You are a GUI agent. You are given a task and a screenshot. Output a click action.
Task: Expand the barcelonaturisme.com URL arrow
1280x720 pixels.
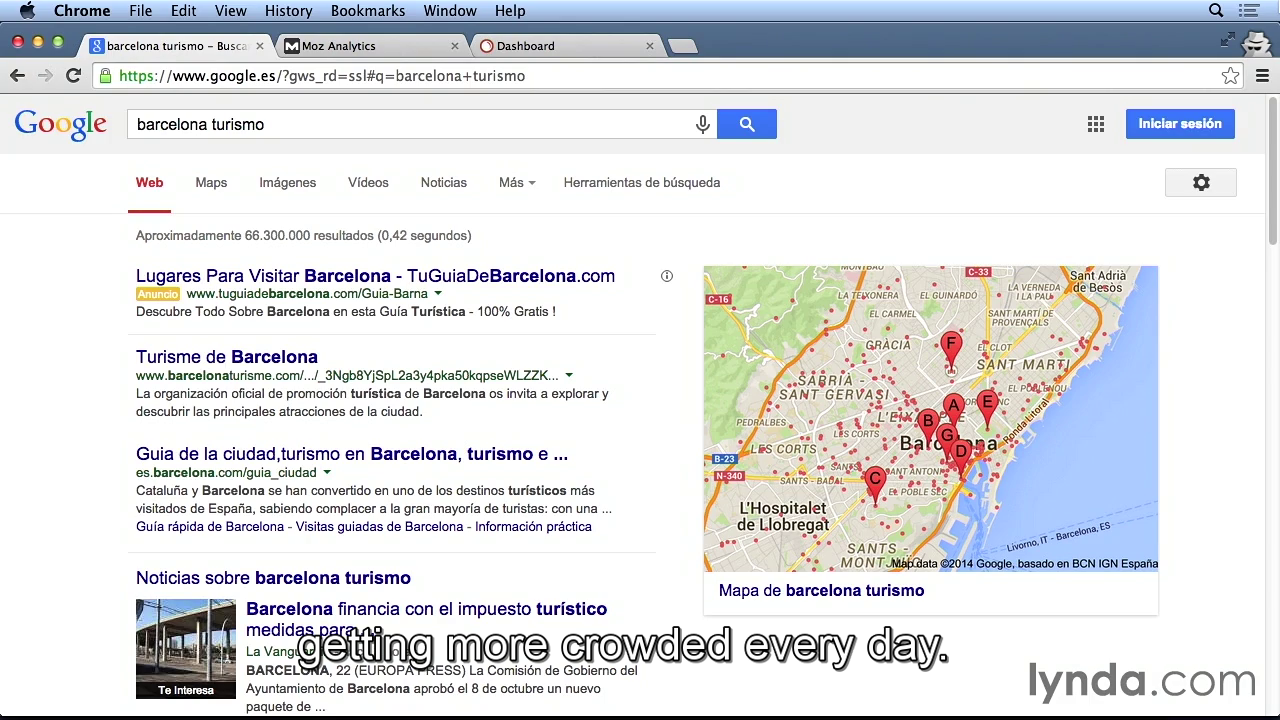click(x=569, y=376)
